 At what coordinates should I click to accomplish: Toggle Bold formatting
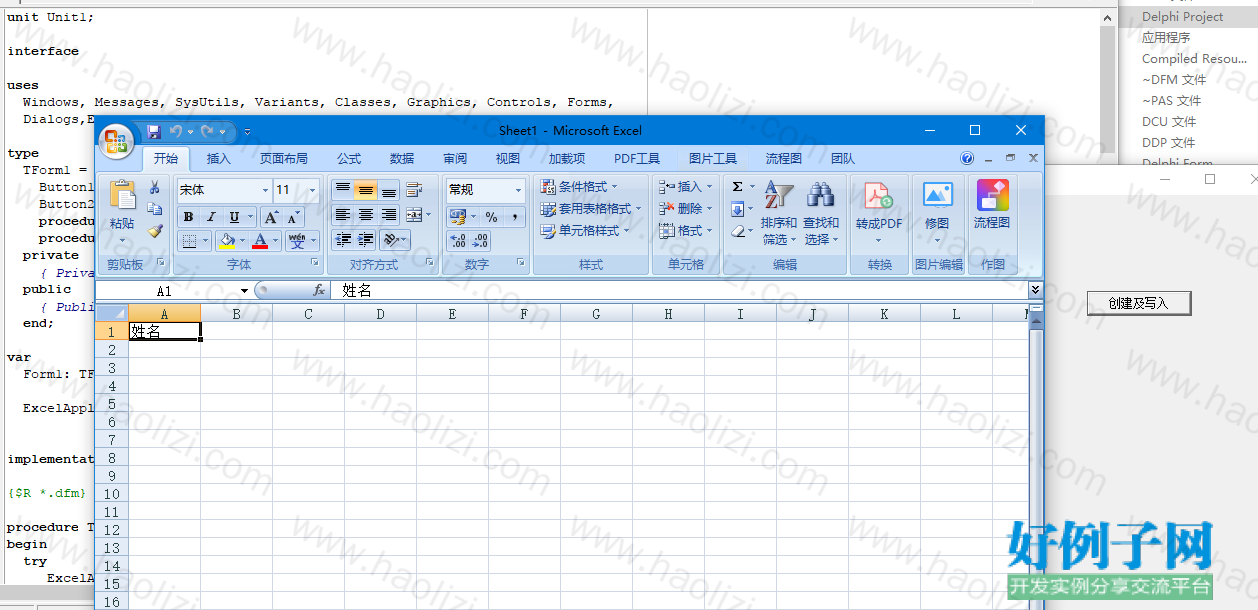[x=188, y=217]
